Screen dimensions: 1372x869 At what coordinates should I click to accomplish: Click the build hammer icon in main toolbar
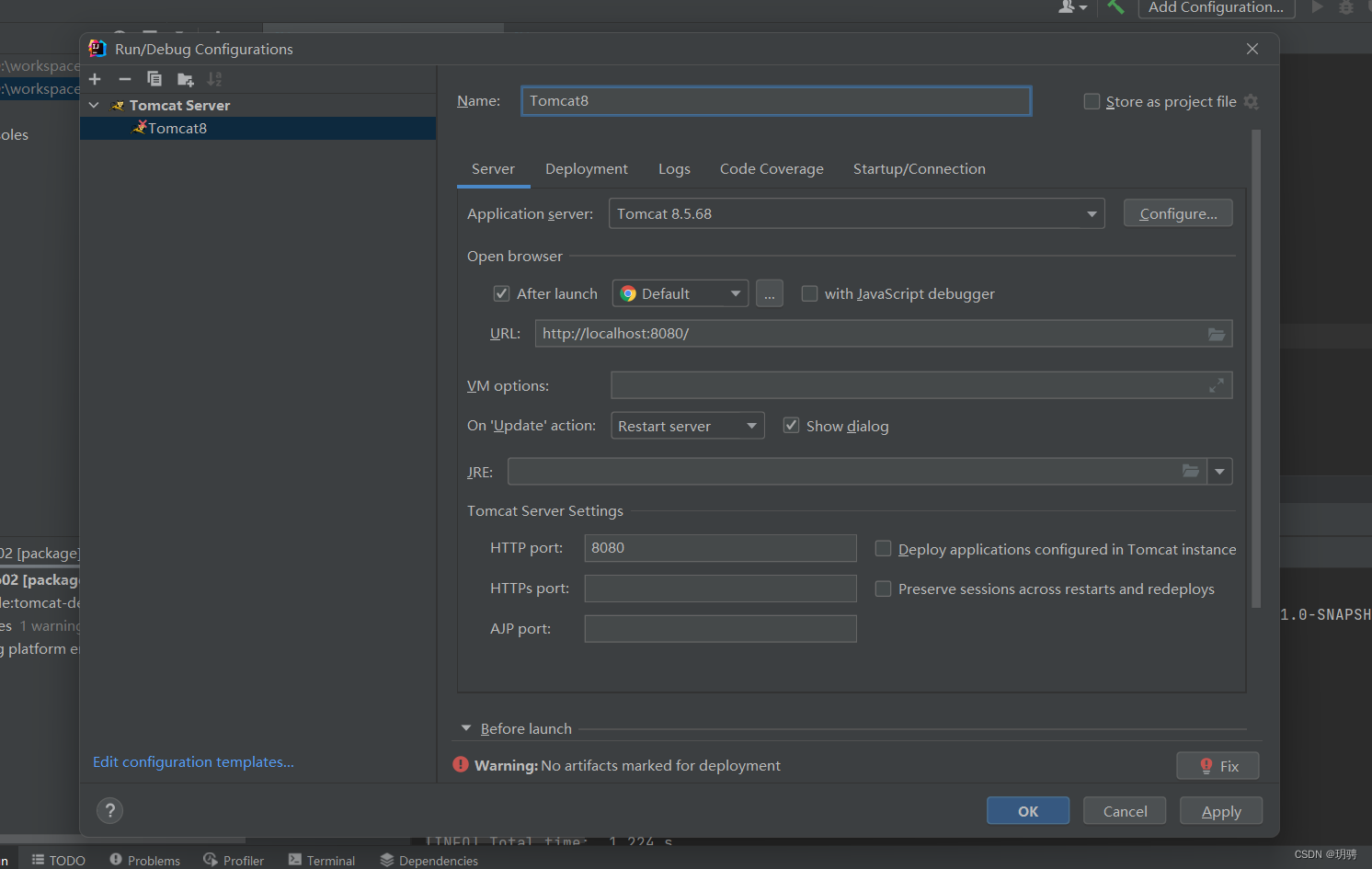click(1115, 7)
